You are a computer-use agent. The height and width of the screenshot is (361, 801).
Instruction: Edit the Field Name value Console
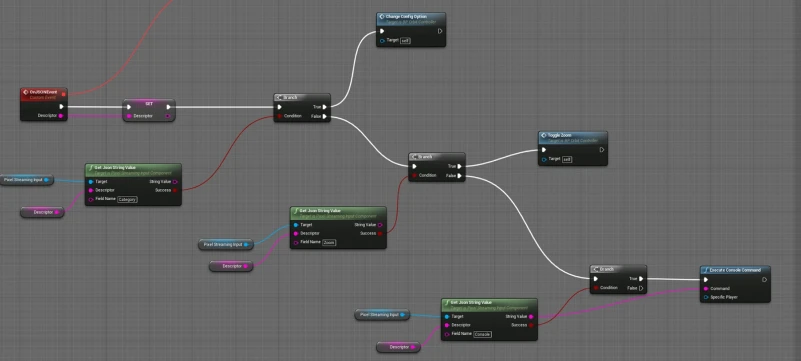click(482, 334)
